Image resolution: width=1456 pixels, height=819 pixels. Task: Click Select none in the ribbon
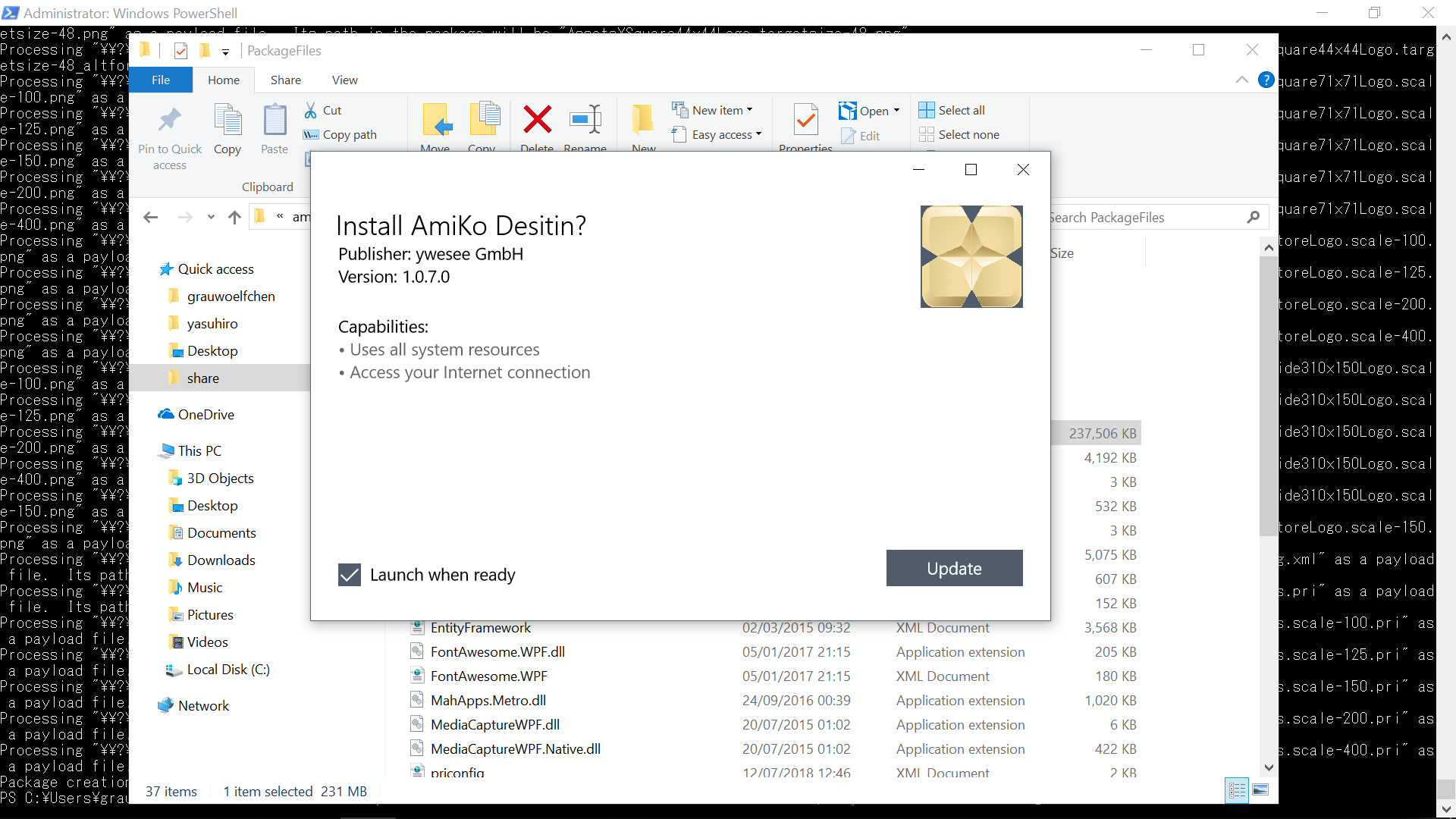coord(959,134)
